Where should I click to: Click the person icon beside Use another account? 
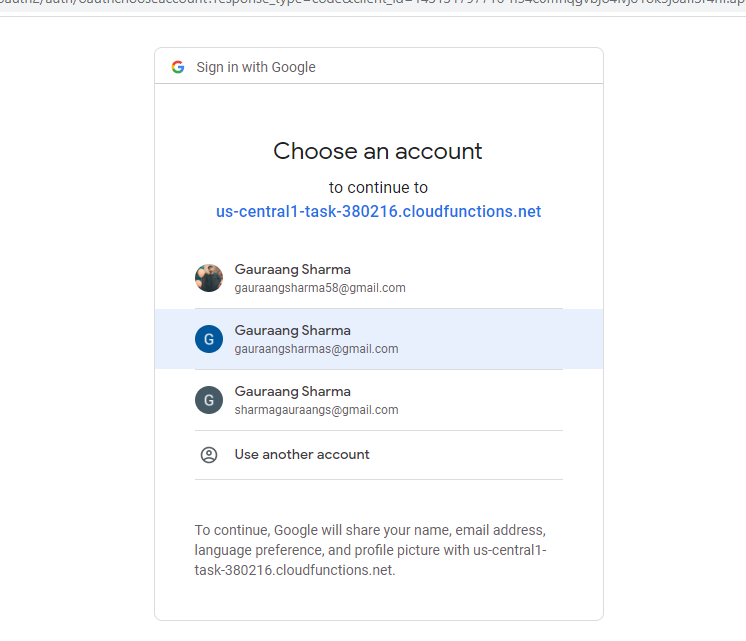point(209,455)
